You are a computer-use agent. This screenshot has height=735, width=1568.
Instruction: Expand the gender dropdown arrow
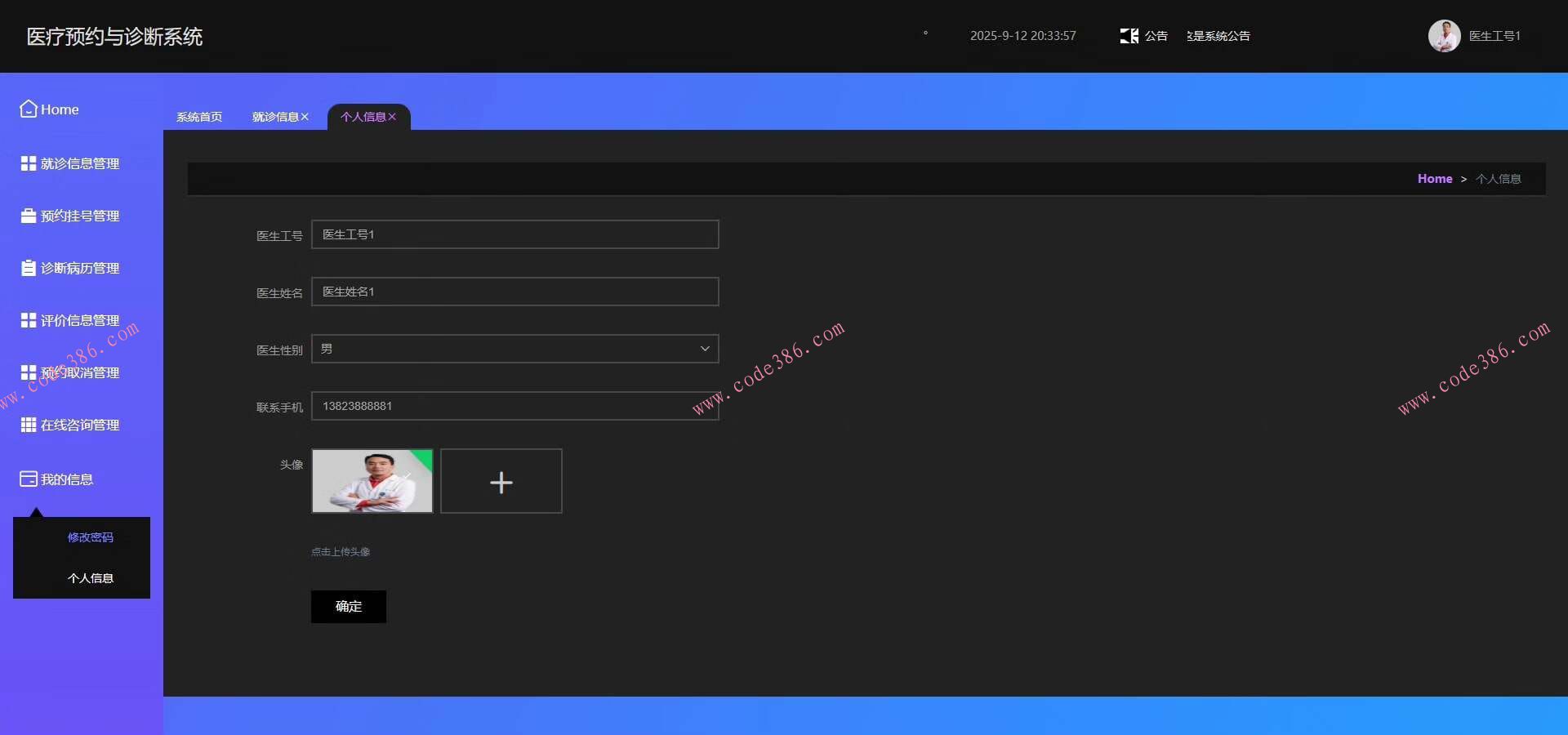point(705,349)
